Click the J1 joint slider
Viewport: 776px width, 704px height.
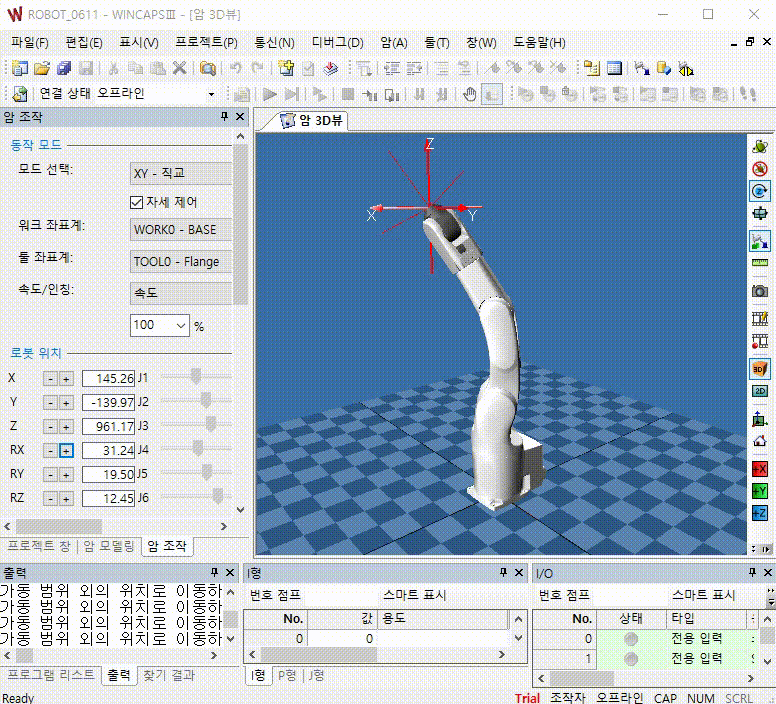(196, 377)
